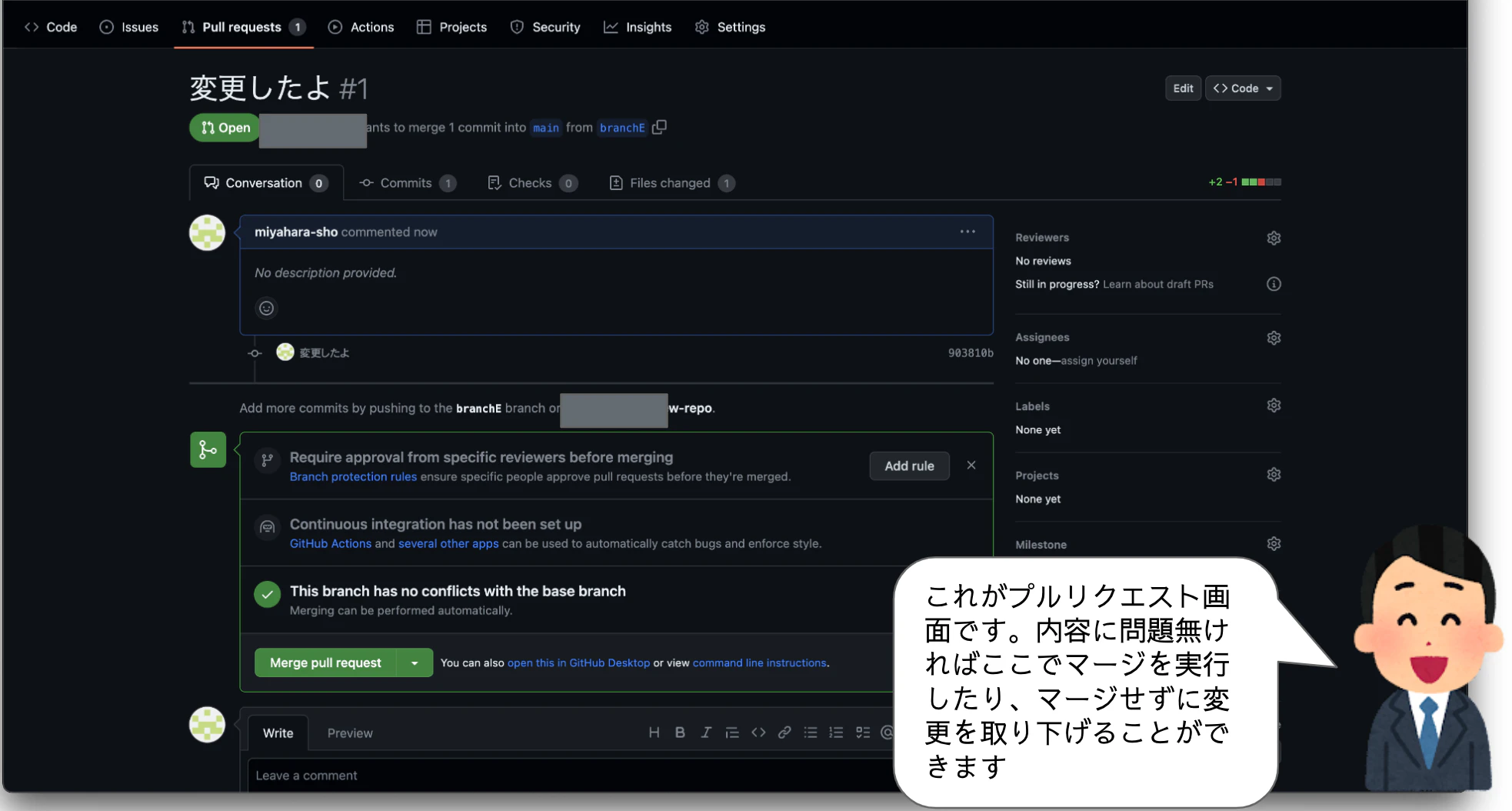Apply italic formatting to the comment
The image size is (1512, 811).
706,732
